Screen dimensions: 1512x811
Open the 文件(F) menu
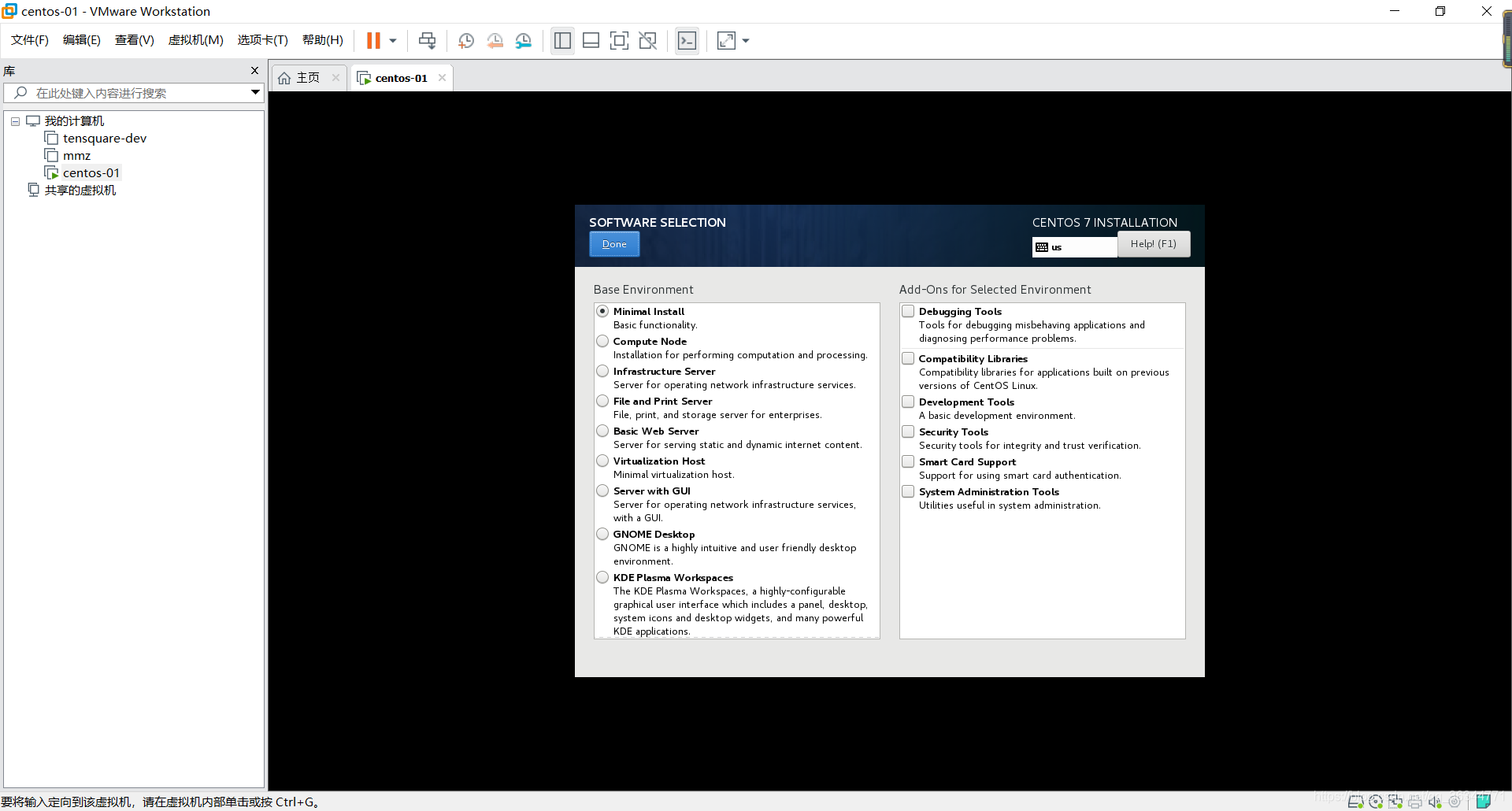click(x=30, y=40)
